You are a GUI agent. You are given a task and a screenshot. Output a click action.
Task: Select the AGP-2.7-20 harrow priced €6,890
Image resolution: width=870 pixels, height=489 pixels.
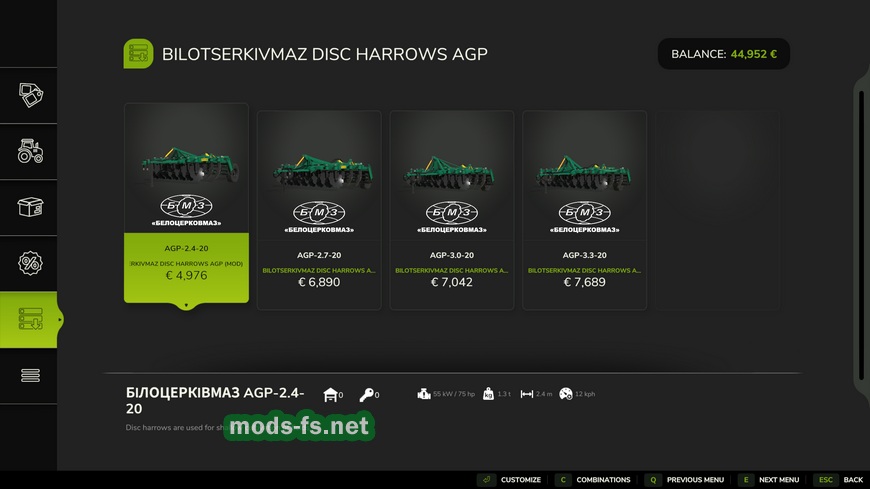pyautogui.click(x=319, y=210)
